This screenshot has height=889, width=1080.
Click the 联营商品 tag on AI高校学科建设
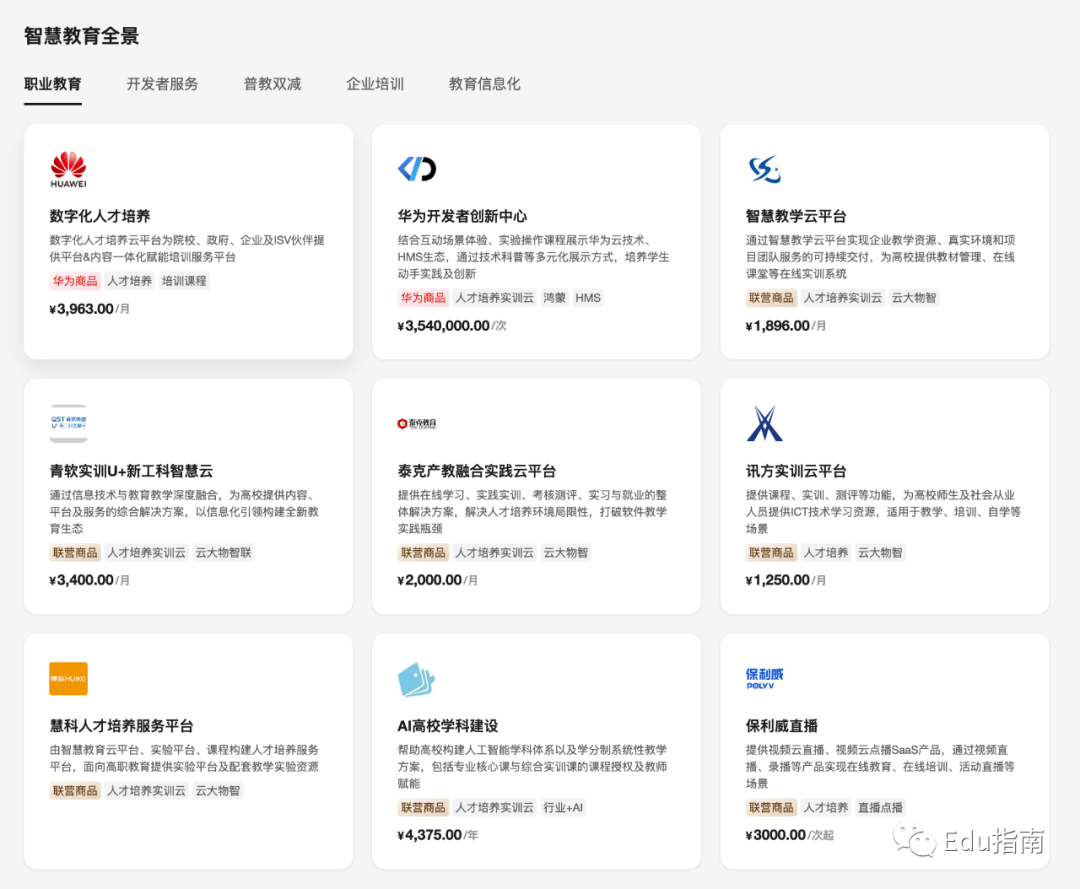(x=423, y=808)
